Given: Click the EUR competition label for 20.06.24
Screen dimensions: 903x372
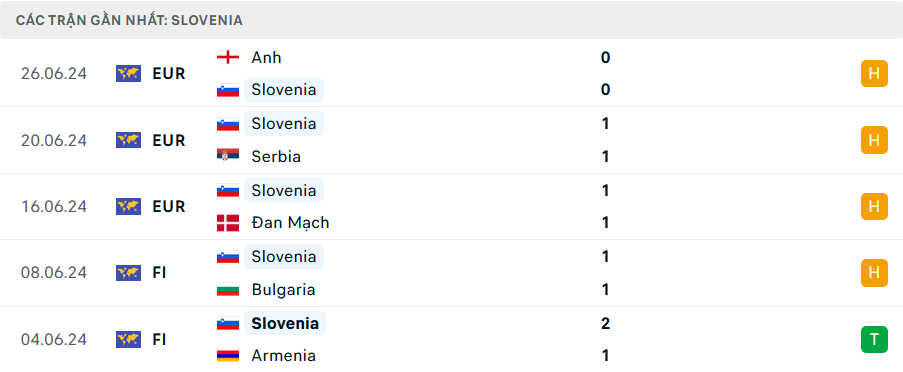Looking at the screenshot, I should (169, 140).
